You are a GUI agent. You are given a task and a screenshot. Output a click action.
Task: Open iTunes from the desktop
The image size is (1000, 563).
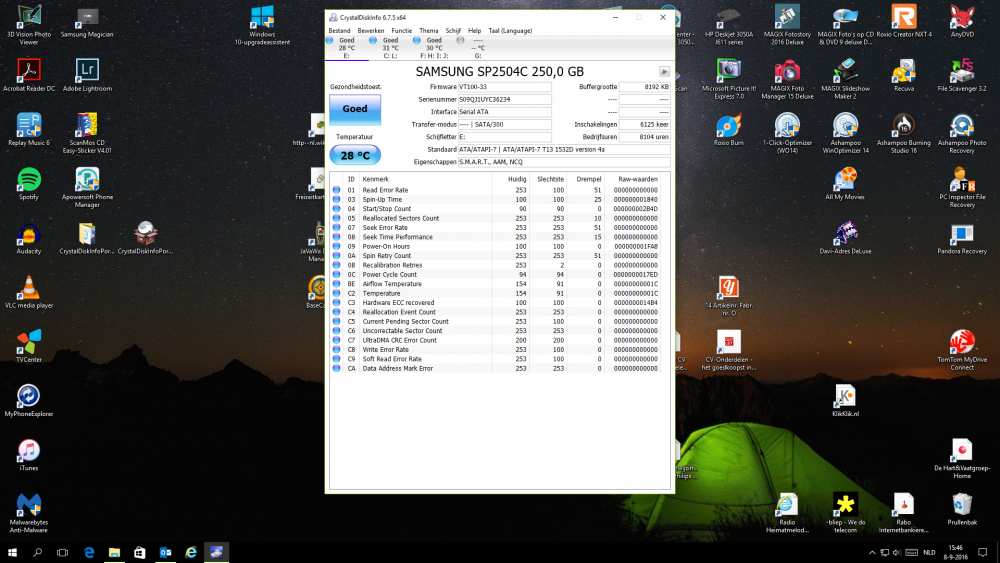coord(29,451)
